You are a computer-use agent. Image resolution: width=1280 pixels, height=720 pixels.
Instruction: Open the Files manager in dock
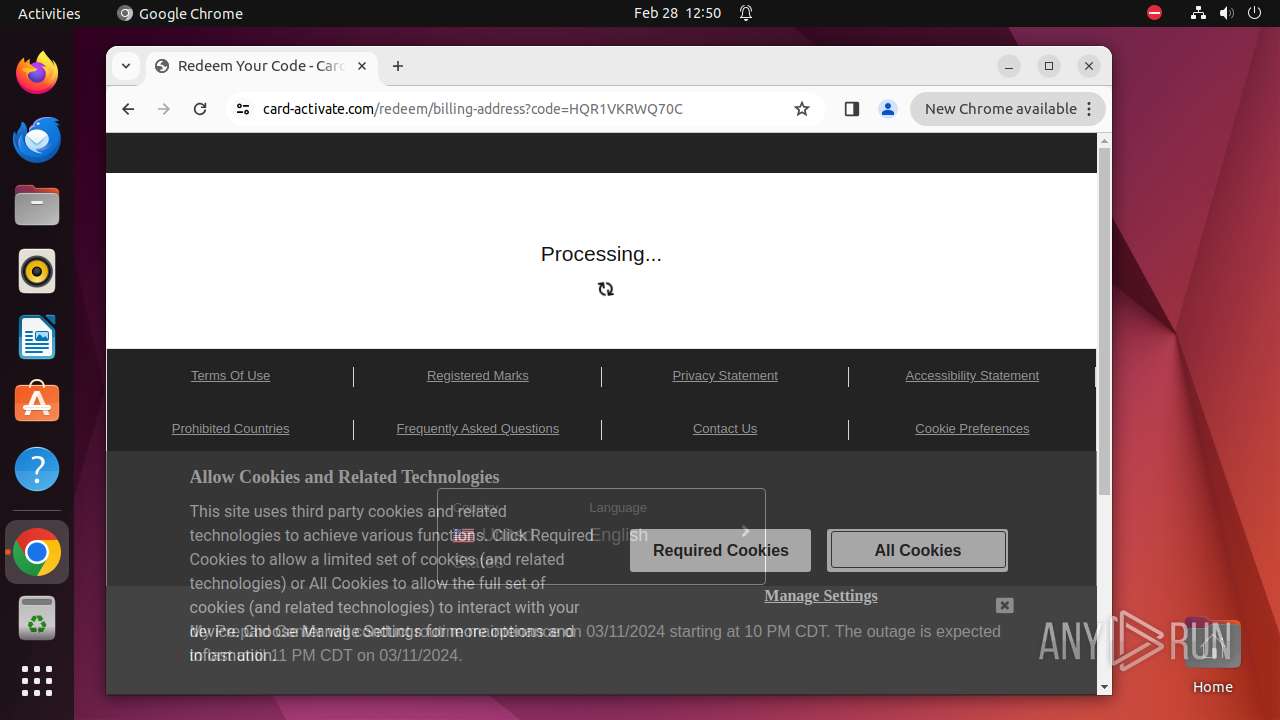[37, 205]
